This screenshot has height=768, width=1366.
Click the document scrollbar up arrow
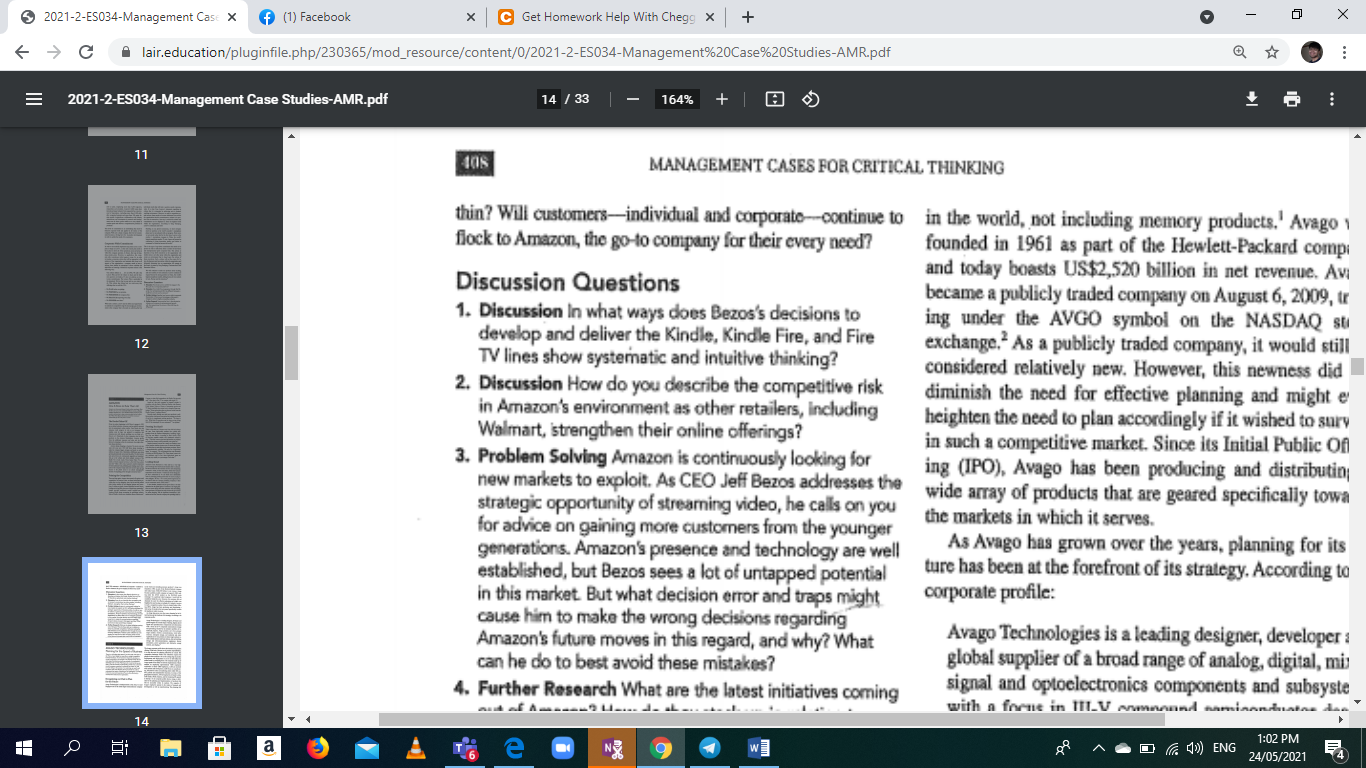pyautogui.click(x=1357, y=134)
